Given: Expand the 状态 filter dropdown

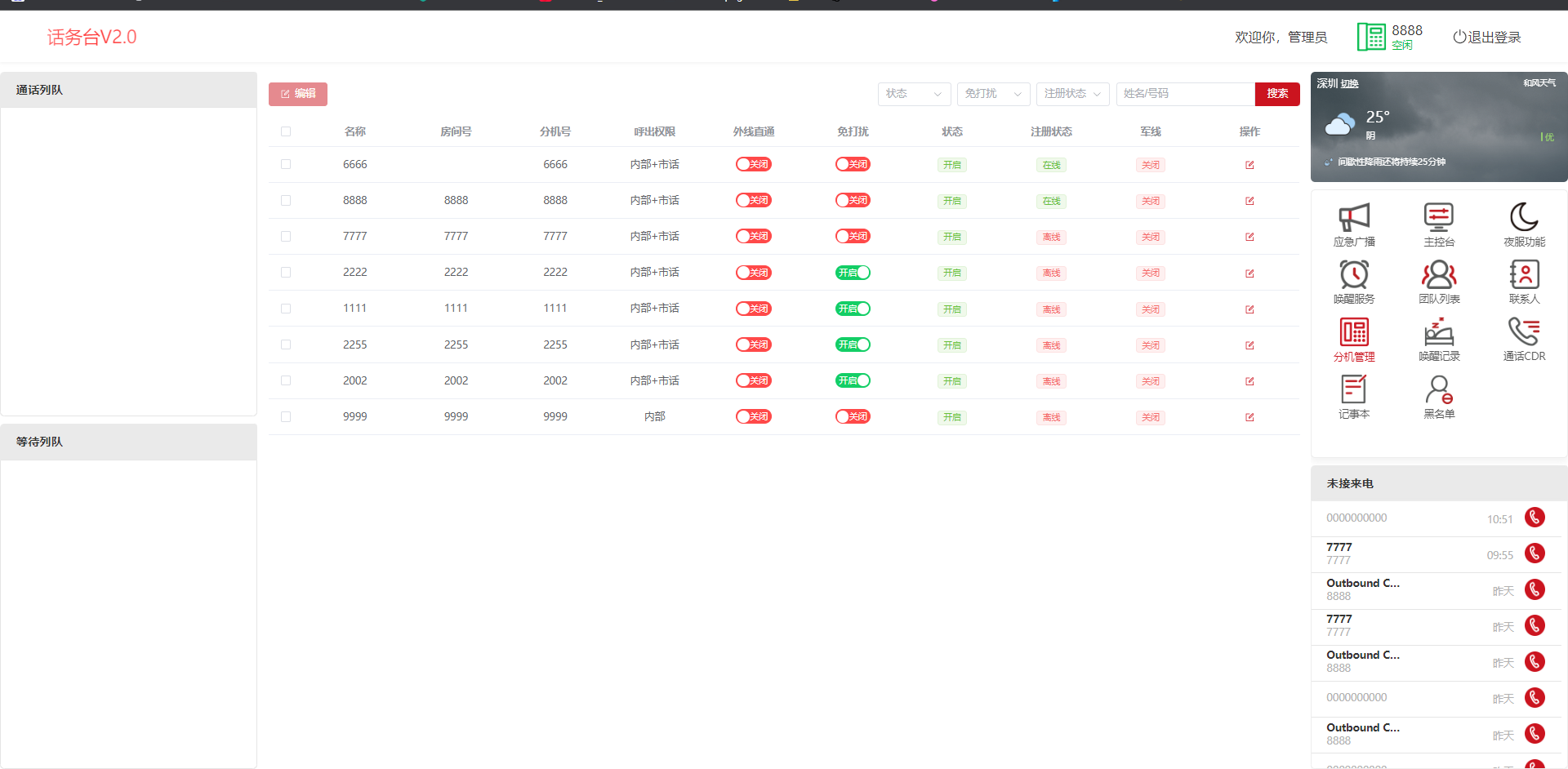Looking at the screenshot, I should click(x=914, y=94).
